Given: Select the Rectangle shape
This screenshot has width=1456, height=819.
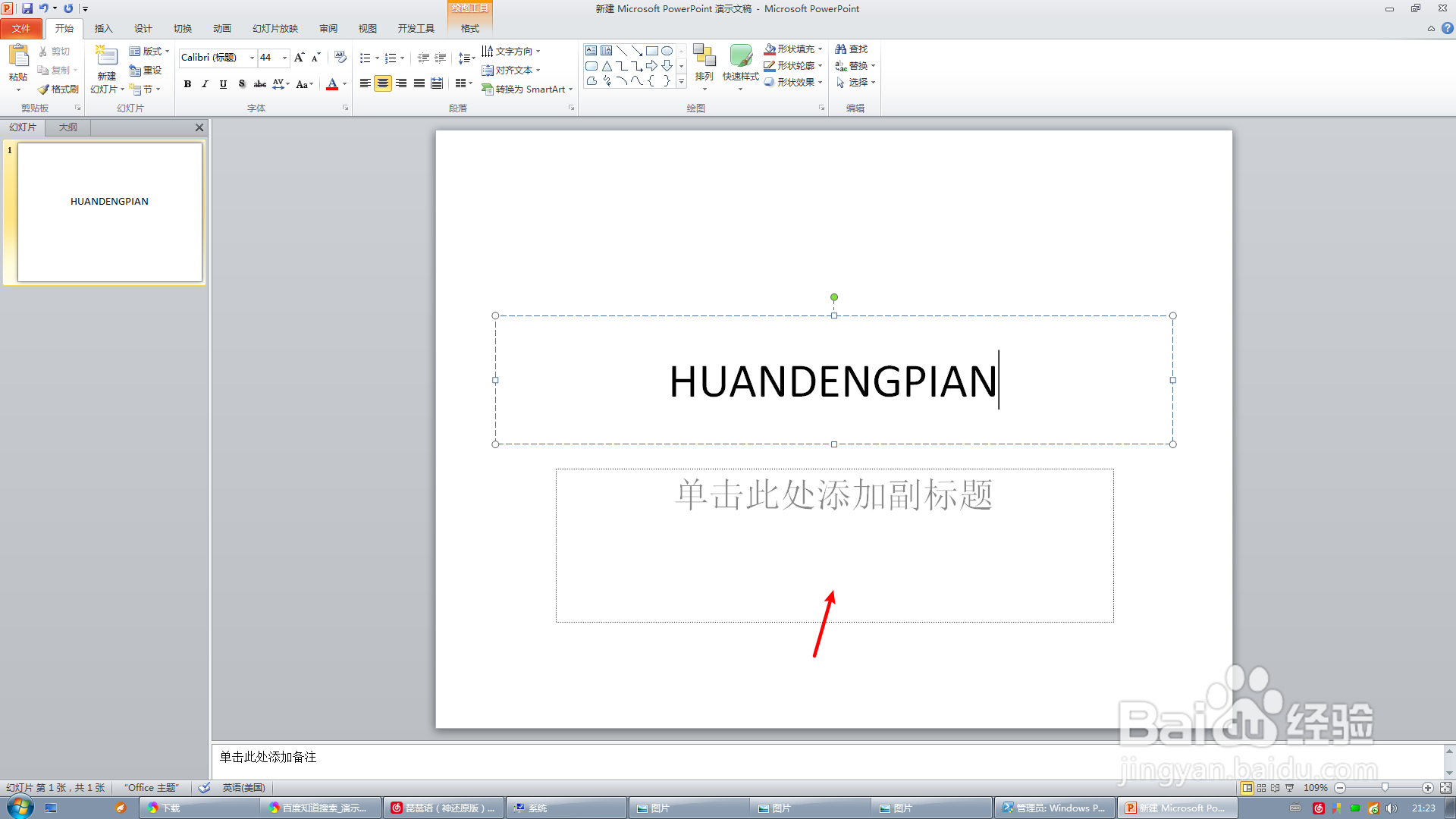Looking at the screenshot, I should tap(652, 51).
